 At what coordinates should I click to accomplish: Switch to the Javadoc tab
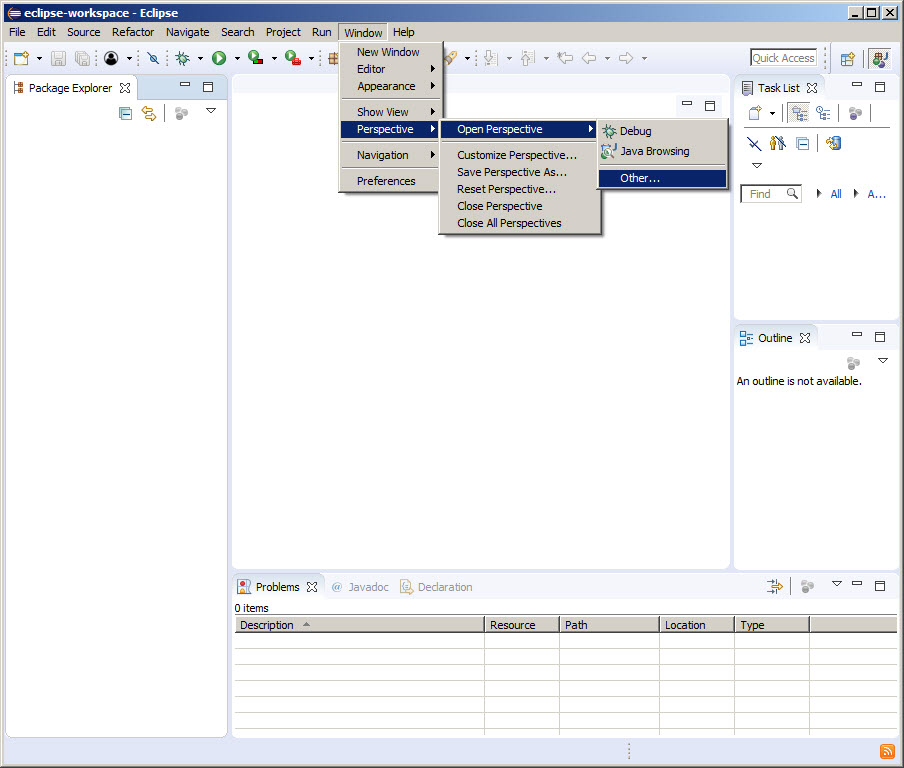(x=367, y=587)
